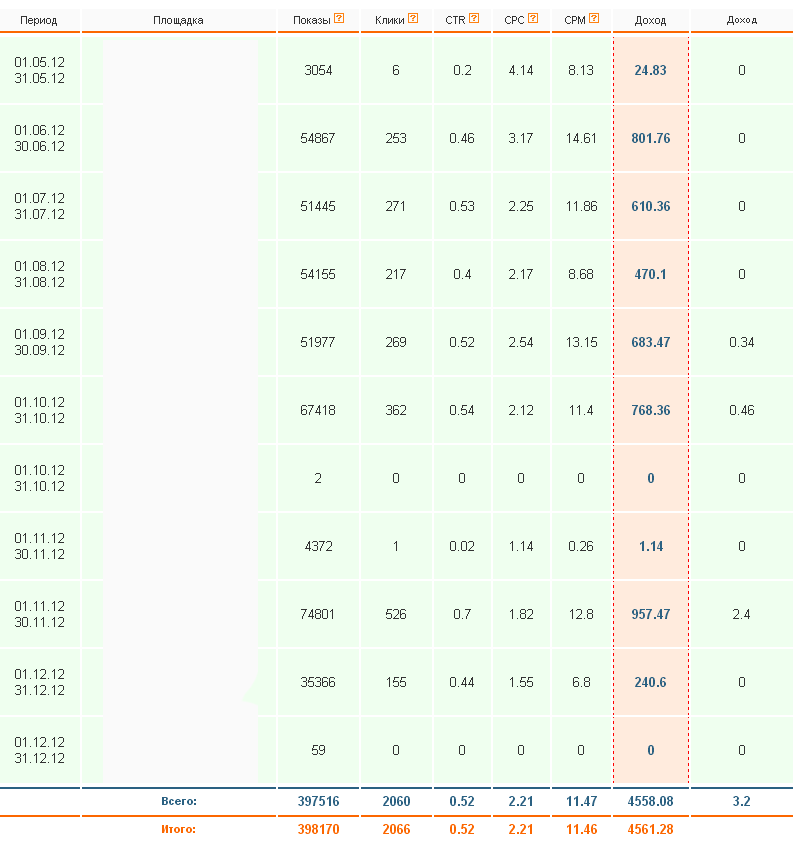Click impressions value 51445

pos(318,207)
